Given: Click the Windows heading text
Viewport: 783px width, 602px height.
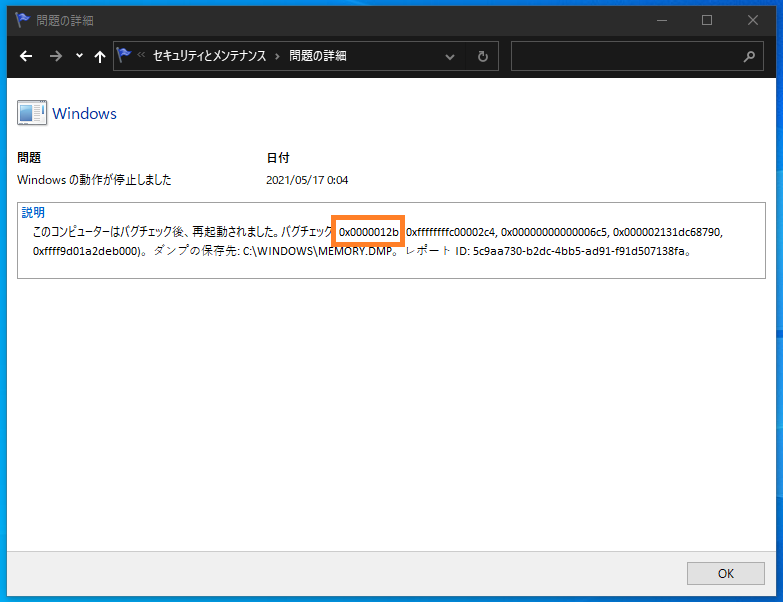Looking at the screenshot, I should [x=84, y=114].
